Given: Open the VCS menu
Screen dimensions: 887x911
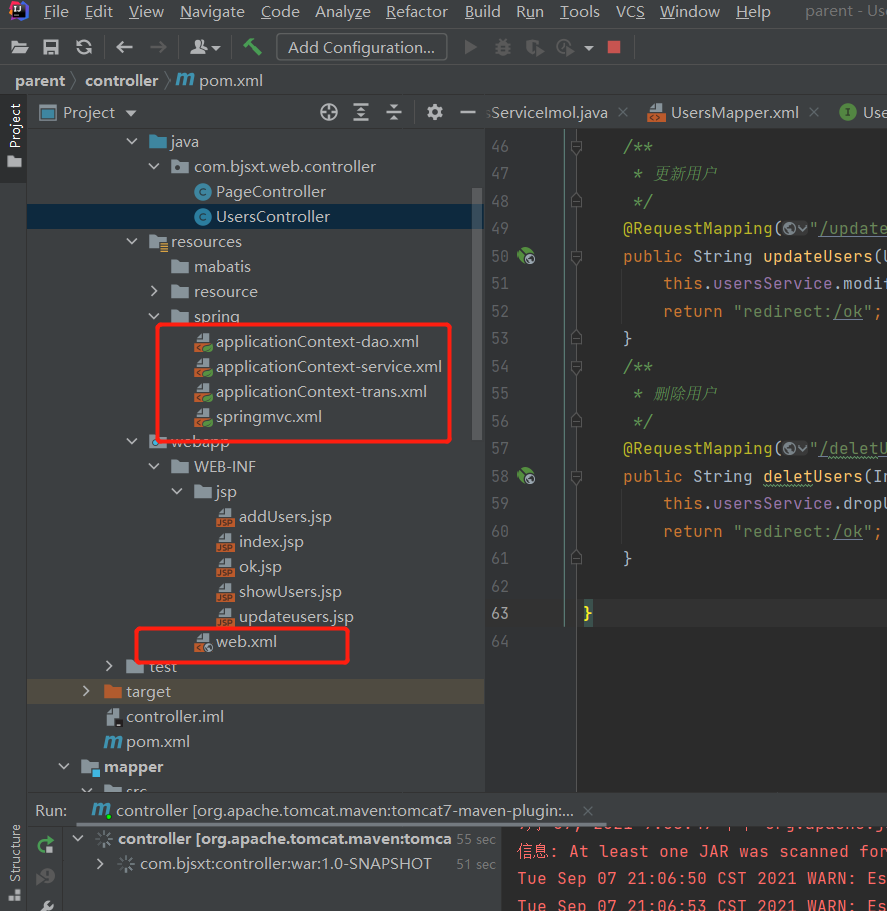Looking at the screenshot, I should 630,12.
